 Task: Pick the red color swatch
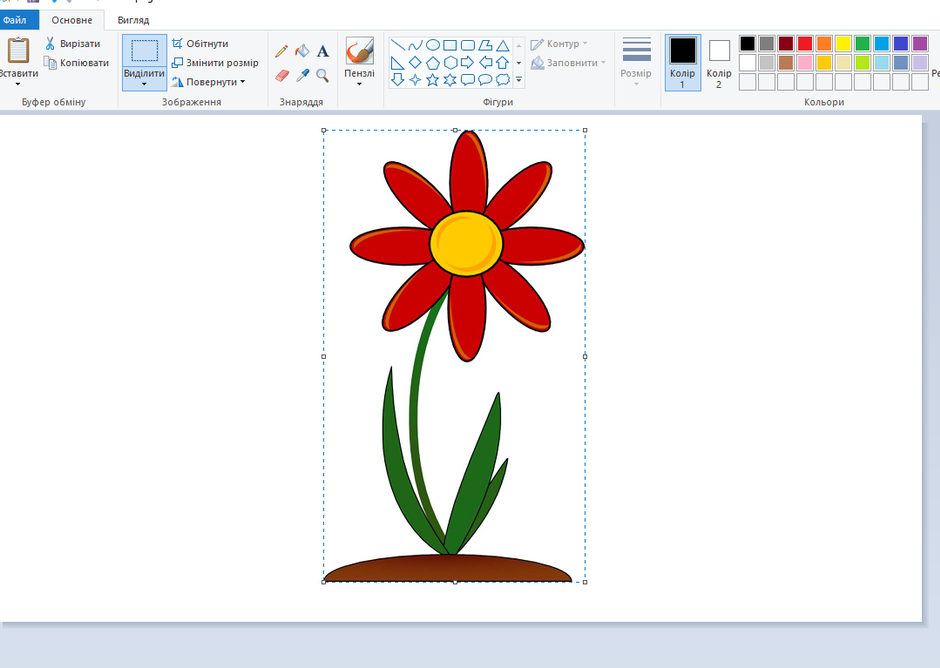pos(805,43)
